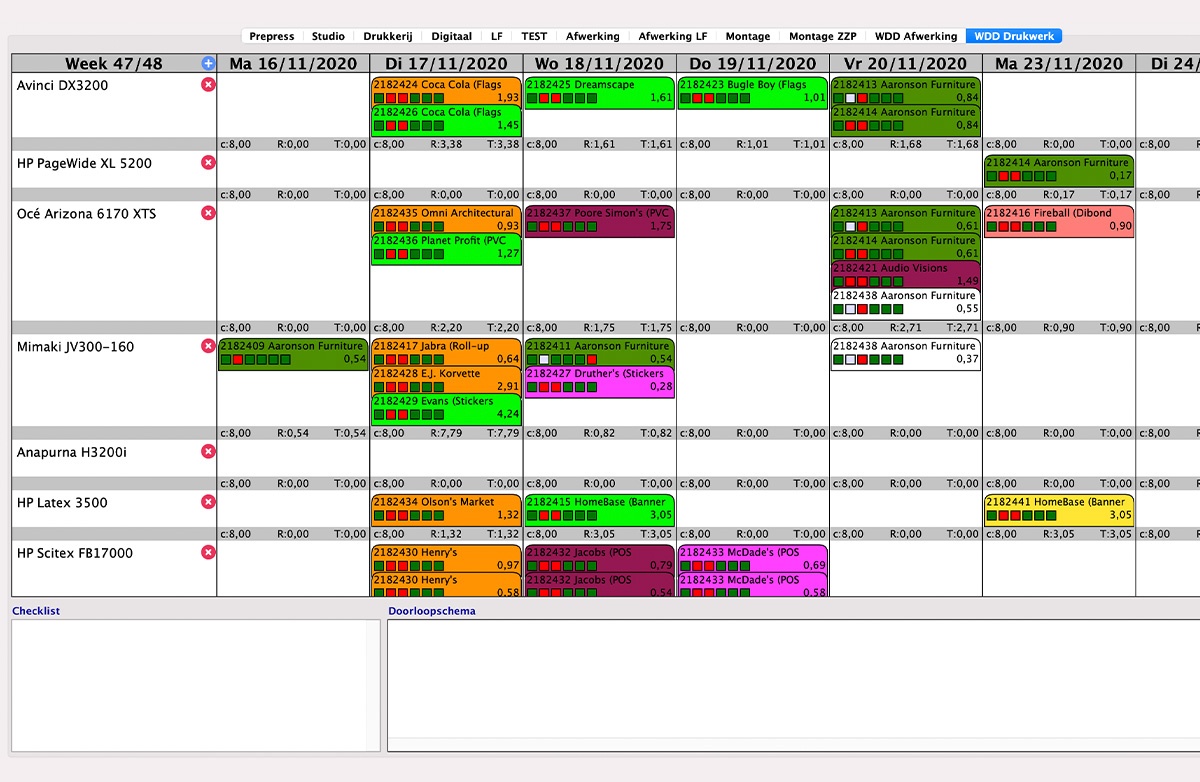1200x782 pixels.
Task: Remove the Avinci DX3200 row with red X
Action: (x=208, y=85)
